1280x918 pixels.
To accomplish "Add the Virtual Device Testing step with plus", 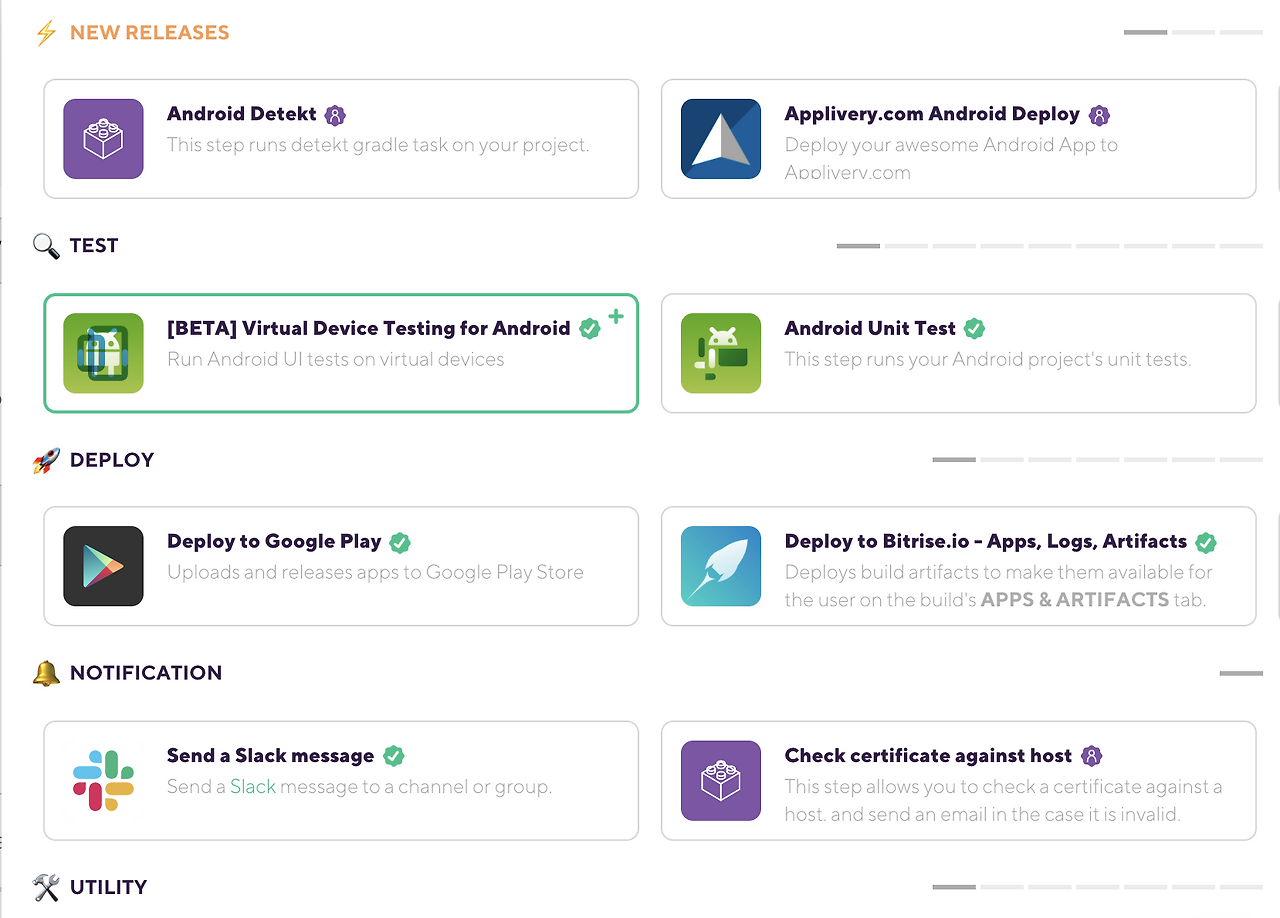I will [616, 317].
